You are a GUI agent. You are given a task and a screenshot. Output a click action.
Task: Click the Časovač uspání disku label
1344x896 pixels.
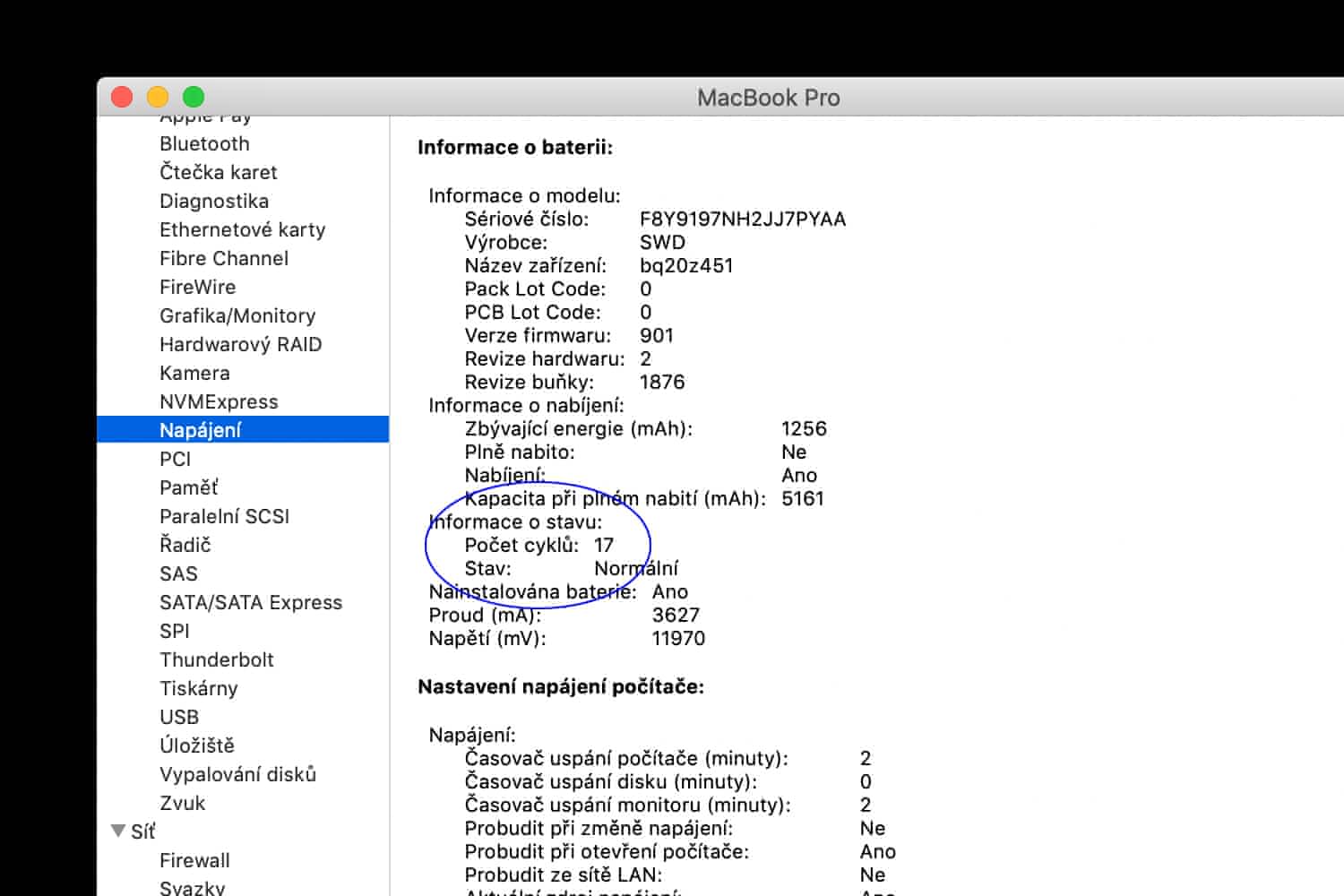point(610,781)
